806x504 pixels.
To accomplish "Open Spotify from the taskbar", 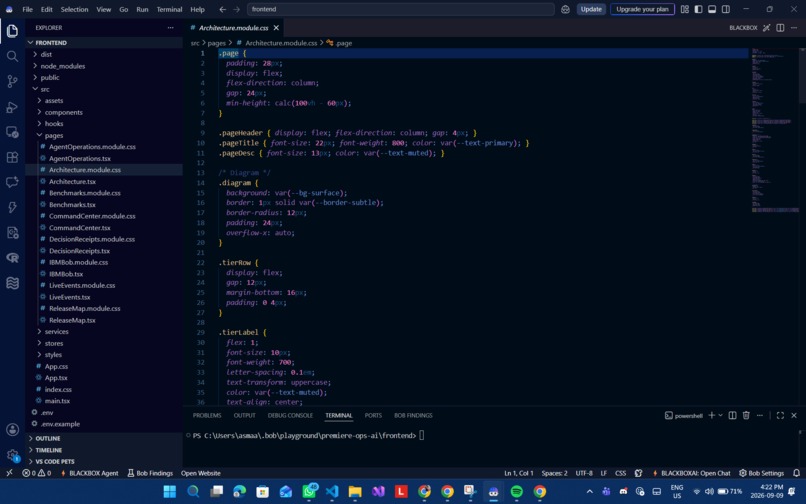I will point(517,492).
